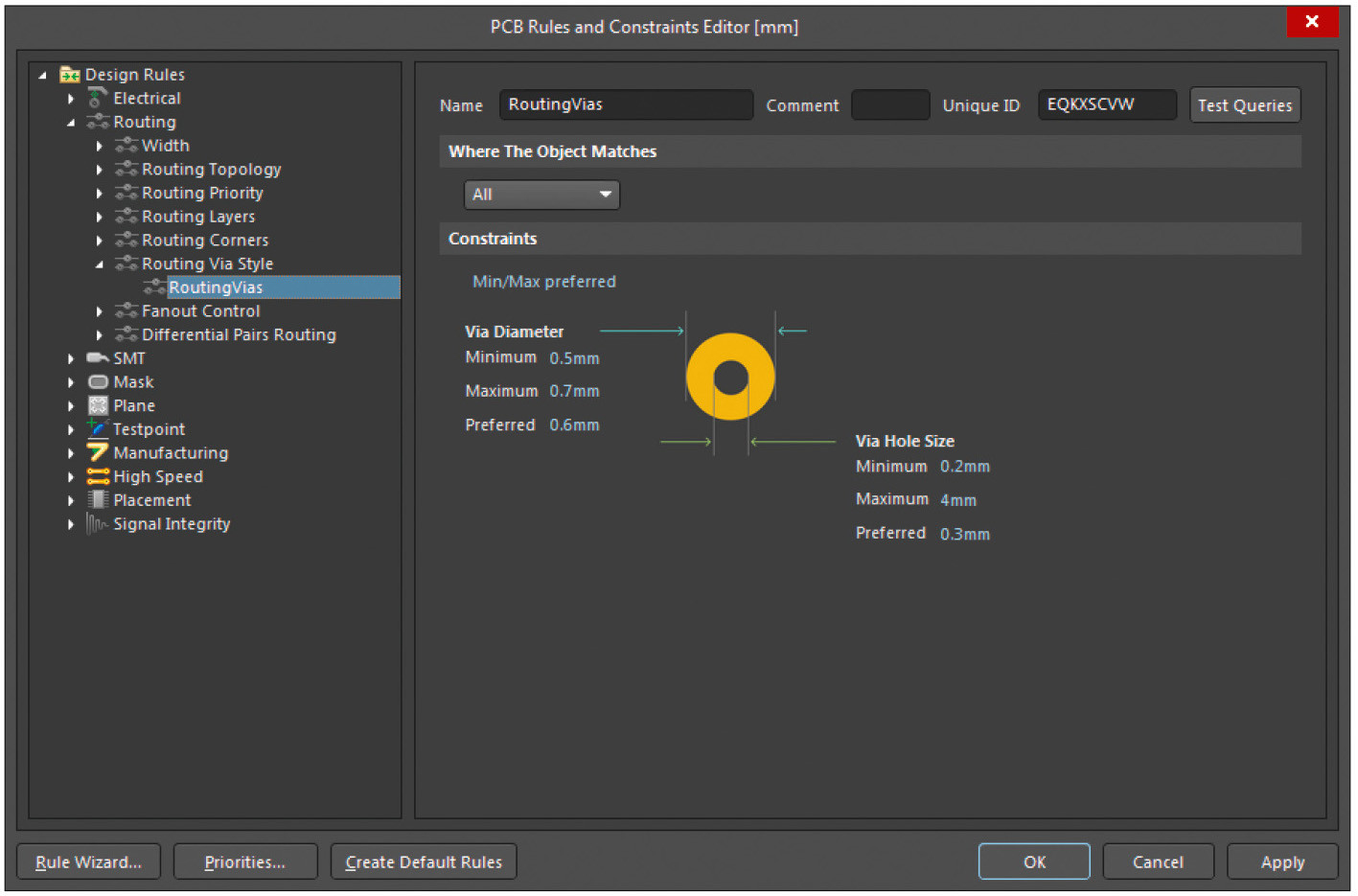This screenshot has width=1358, height=896.
Task: Expand the Width rule node
Action: 100,147
